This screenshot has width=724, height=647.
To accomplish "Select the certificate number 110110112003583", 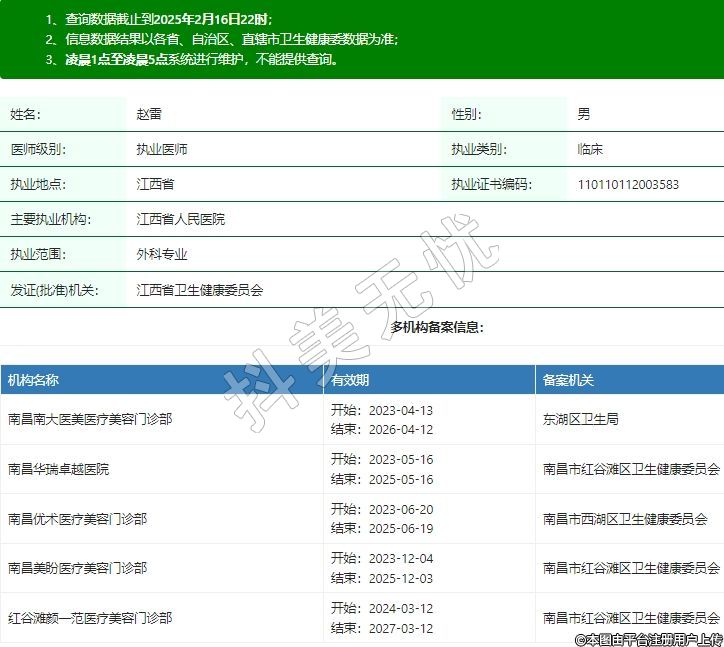I will click(x=628, y=185).
